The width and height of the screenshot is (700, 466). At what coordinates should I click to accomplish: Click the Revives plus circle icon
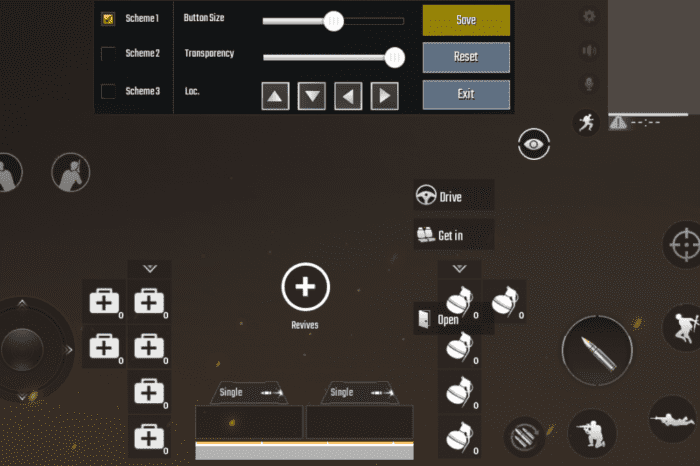(305, 287)
